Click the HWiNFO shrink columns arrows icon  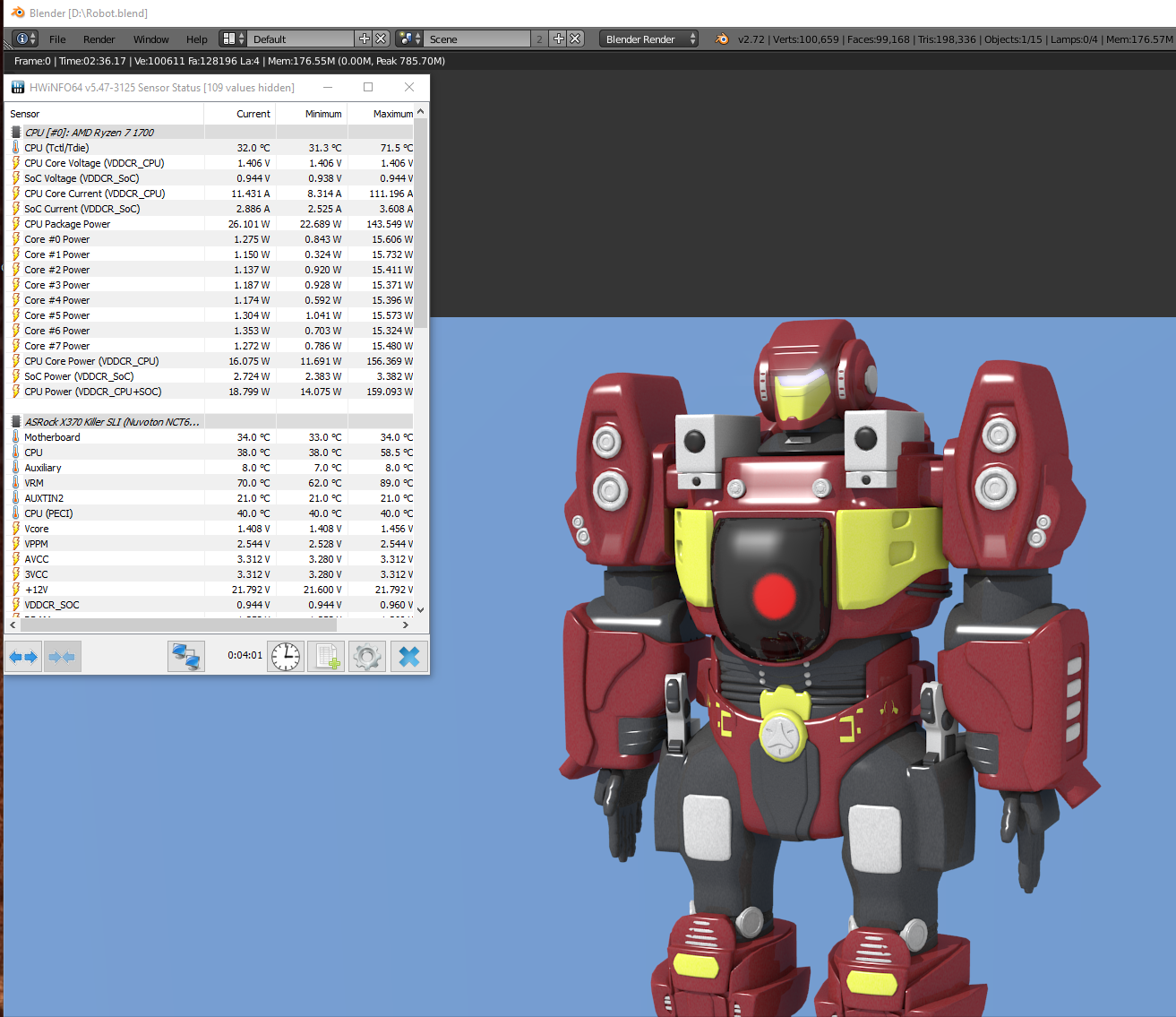[63, 657]
